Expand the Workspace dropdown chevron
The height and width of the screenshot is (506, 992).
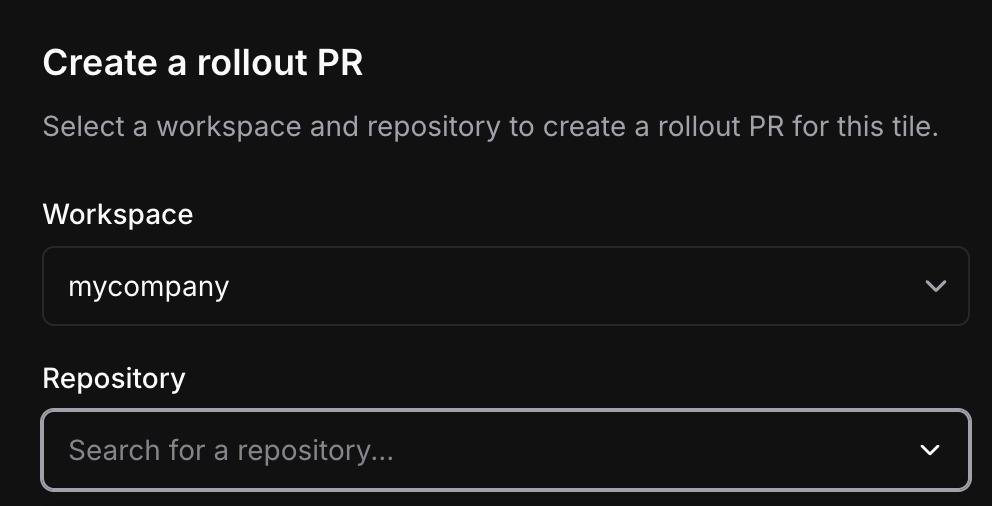[935, 287]
